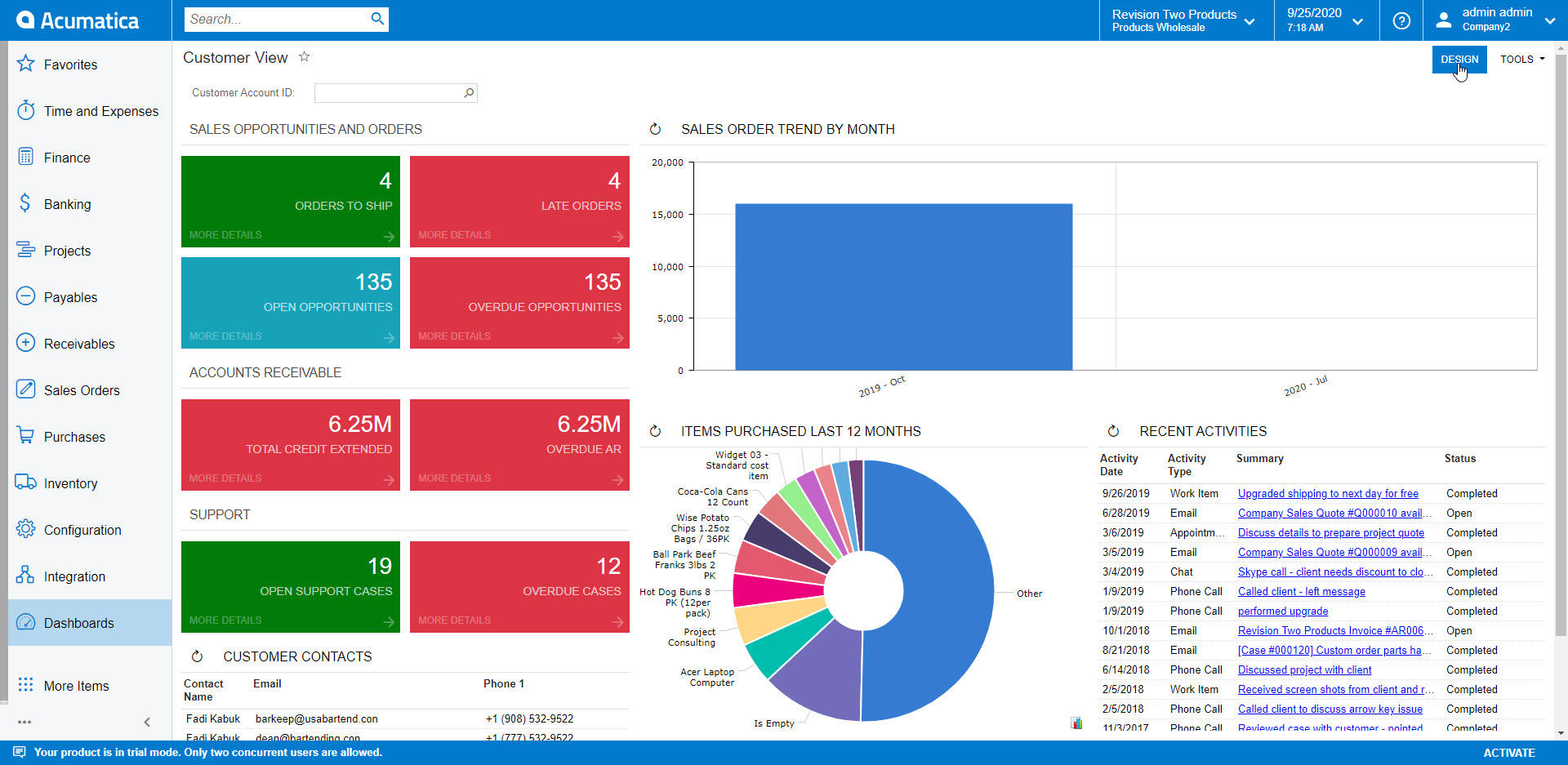Click the Receivables sidebar icon
This screenshot has width=1568, height=765.
tap(26, 343)
